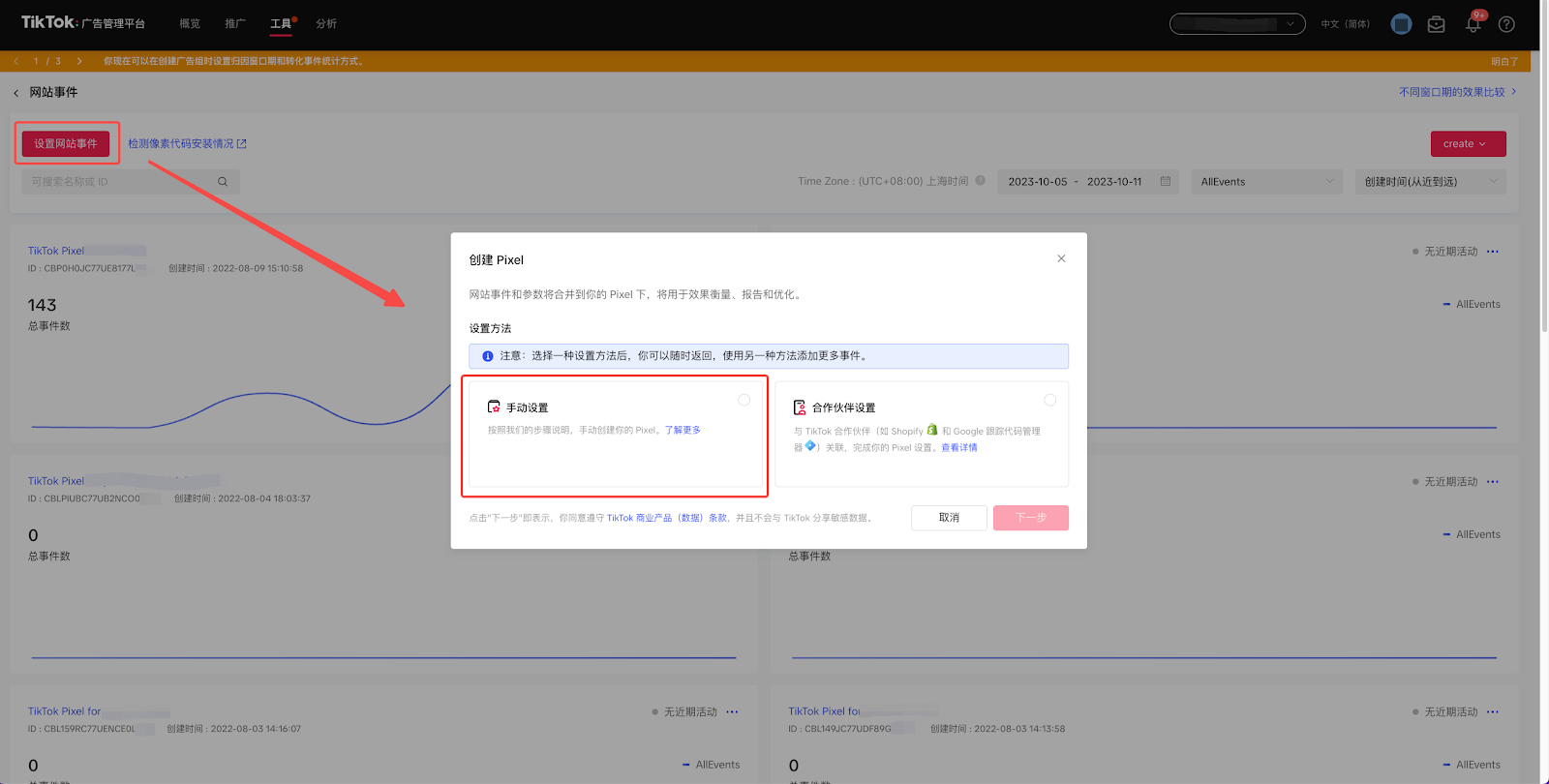Viewport: 1549px width, 784px height.
Task: Select the 手动设置 option card
Action: click(x=615, y=434)
